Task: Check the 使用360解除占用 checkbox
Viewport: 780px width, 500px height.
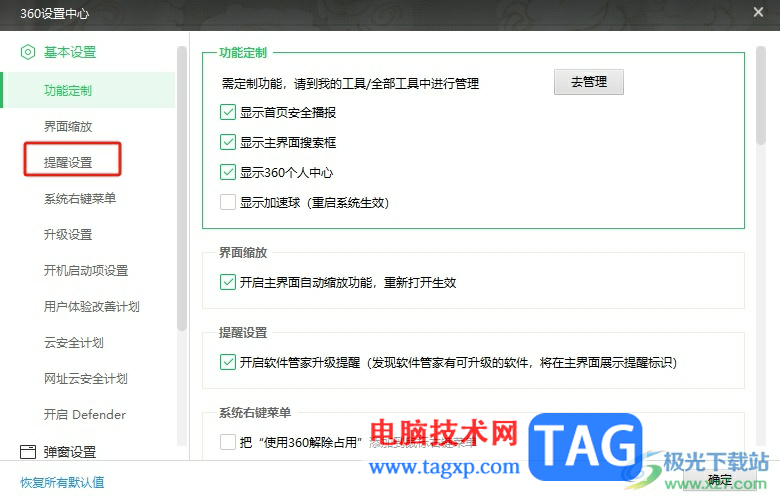Action: click(228, 442)
